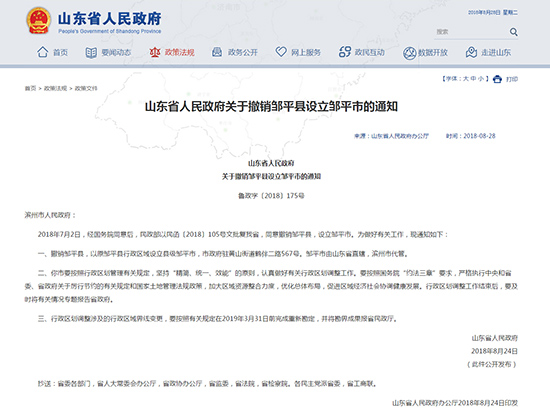Click the 要闻动态 book icon
Image resolution: width=550 pixels, height=415 pixels.
click(x=91, y=53)
